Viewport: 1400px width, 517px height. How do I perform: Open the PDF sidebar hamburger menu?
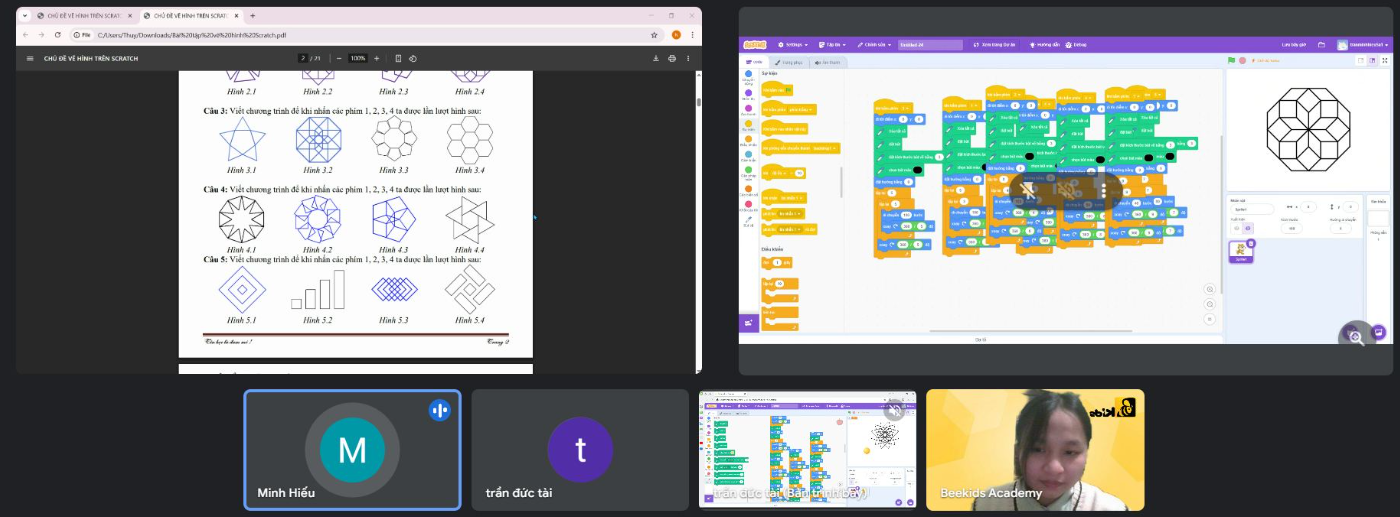pos(30,58)
